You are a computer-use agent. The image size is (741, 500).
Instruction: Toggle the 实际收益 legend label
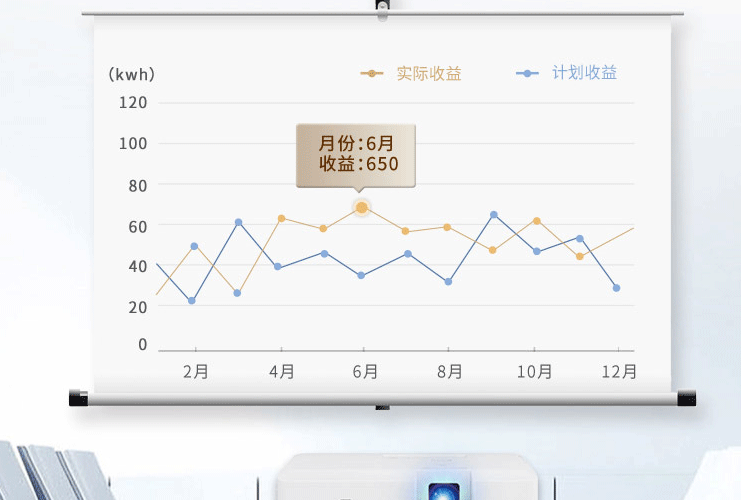pos(429,73)
